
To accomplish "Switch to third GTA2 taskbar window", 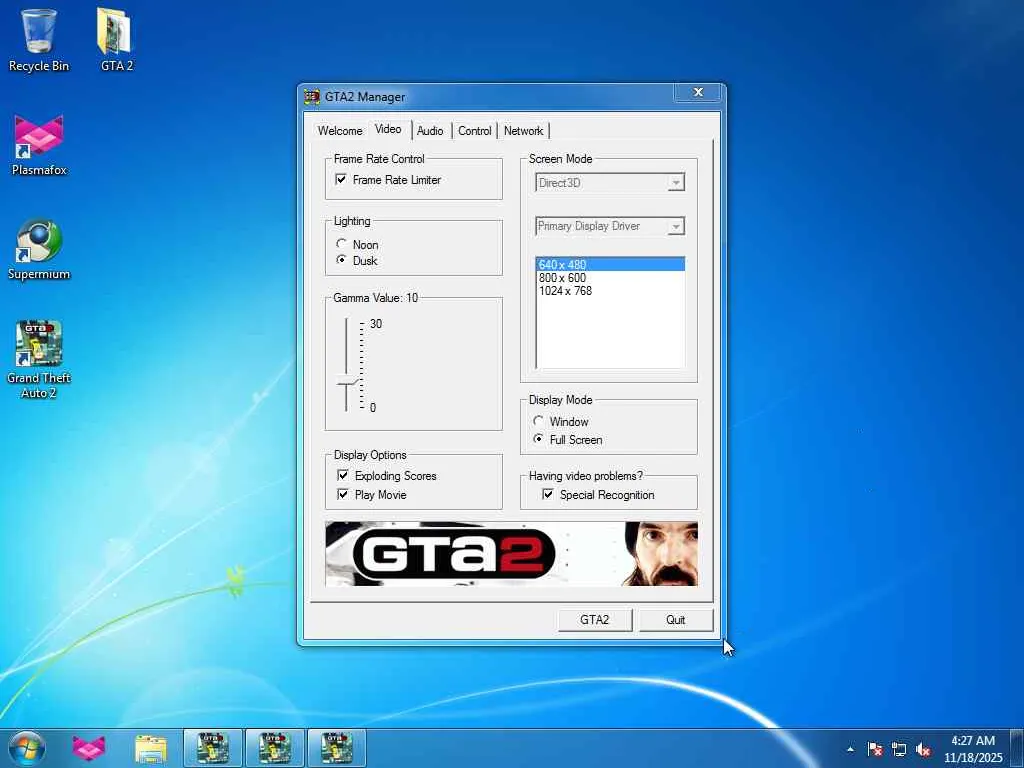I will tap(337, 748).
